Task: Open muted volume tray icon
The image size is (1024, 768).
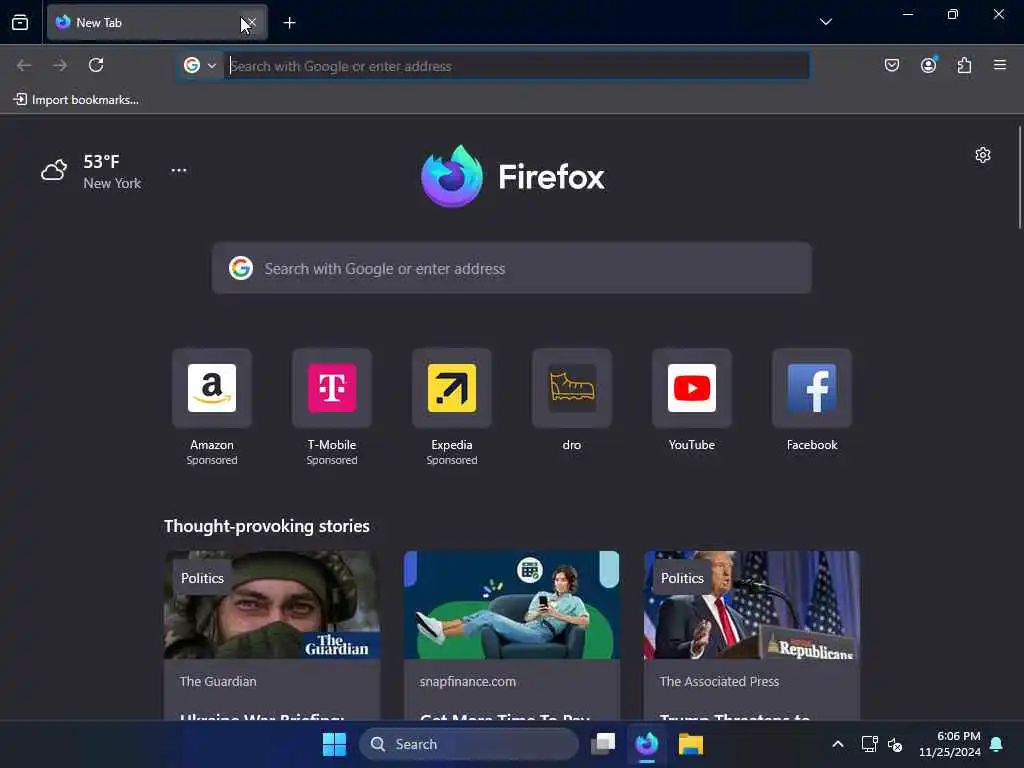Action: (895, 744)
